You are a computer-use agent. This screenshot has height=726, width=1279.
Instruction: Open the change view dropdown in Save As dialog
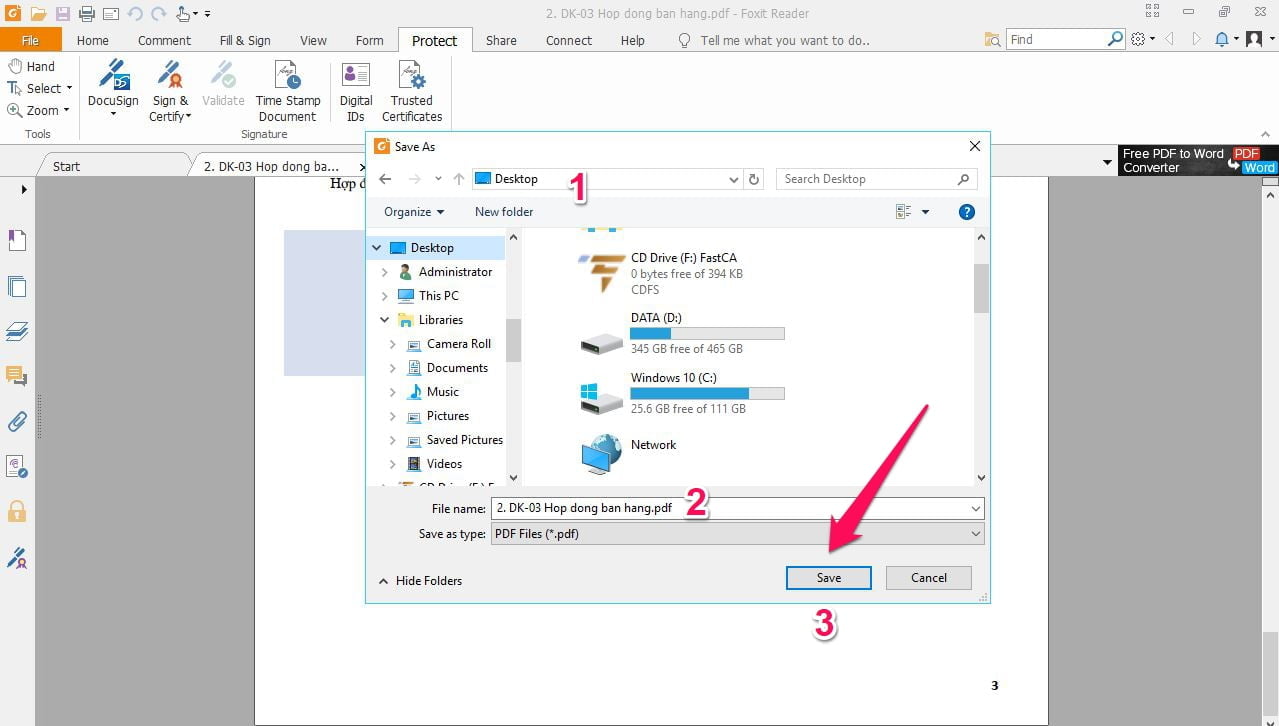coord(923,211)
